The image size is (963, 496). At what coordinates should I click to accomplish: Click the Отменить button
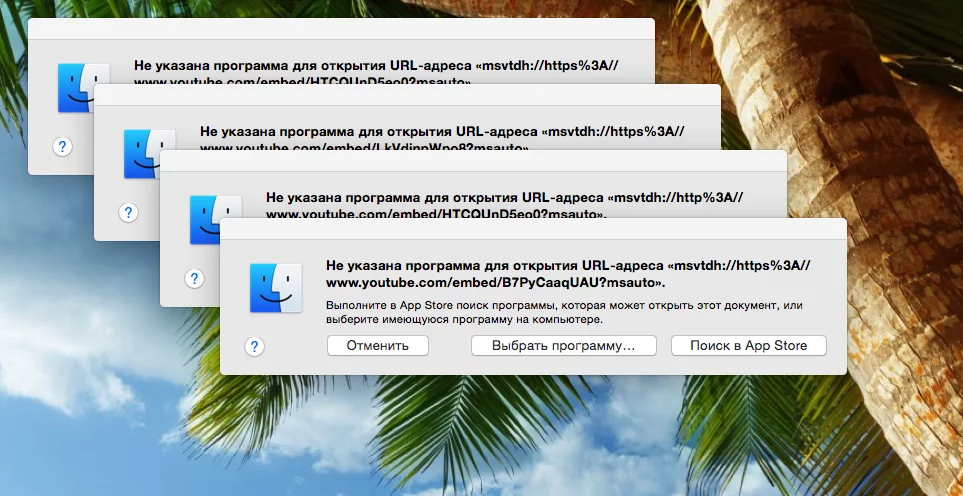(378, 346)
